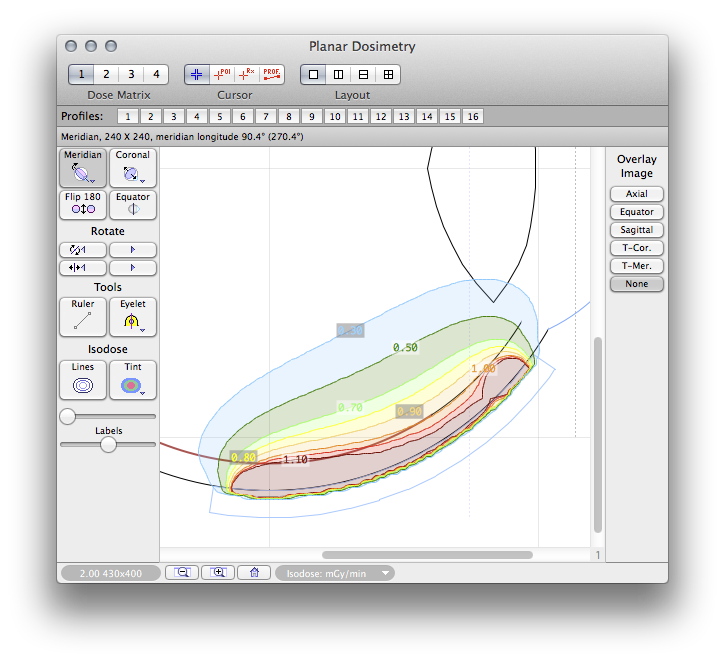This screenshot has height=662, width=725.
Task: Click the Labels slider knob
Action: [108, 444]
